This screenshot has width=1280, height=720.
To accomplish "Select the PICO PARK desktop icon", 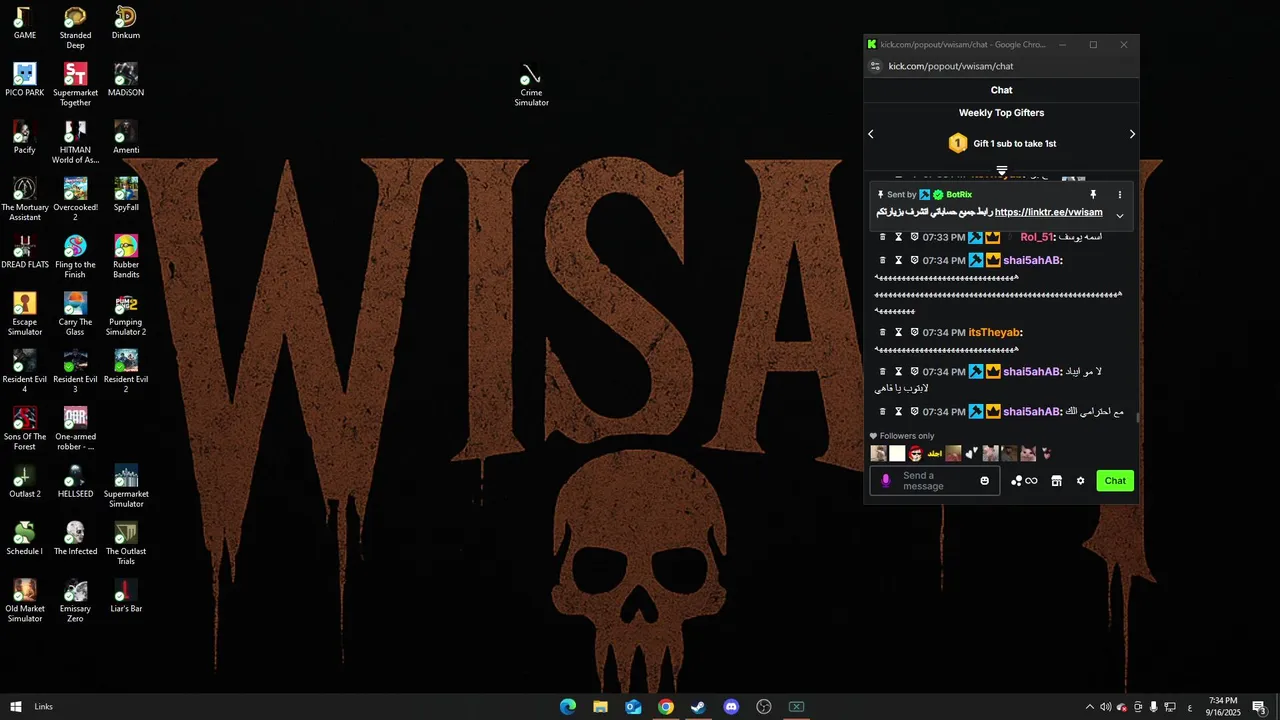I will [25, 80].
